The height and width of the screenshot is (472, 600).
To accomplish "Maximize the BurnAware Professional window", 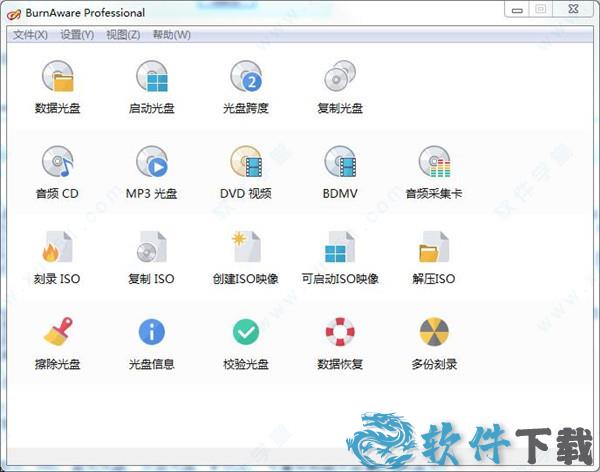I will [540, 10].
